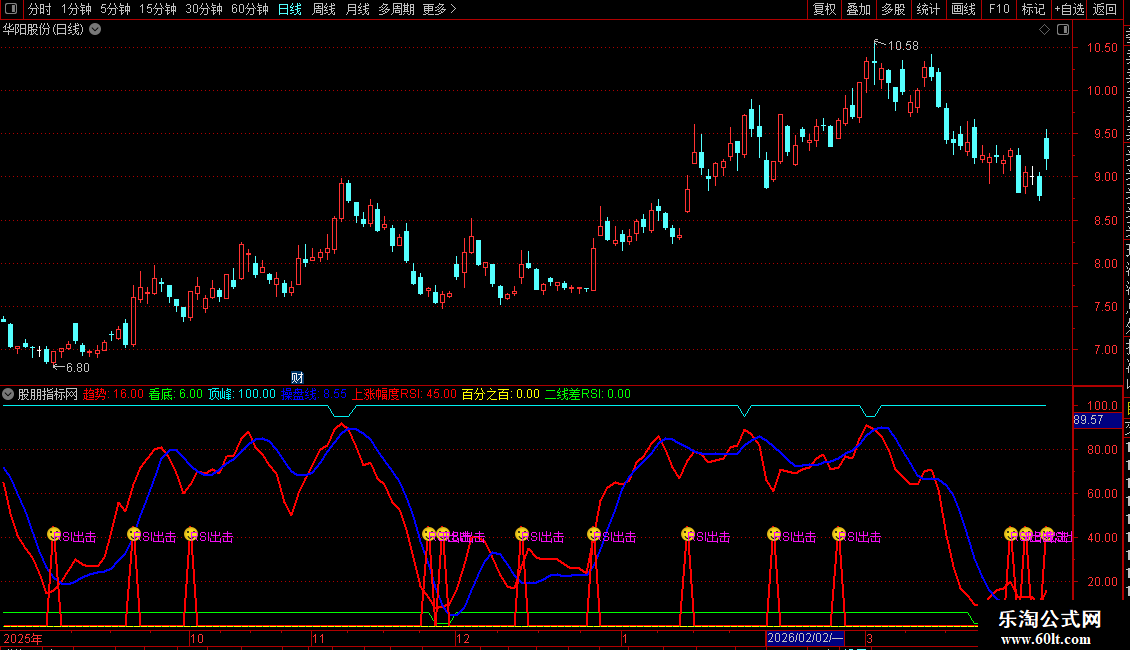Click the 6.80 low price label
1130x650 pixels.
(78, 368)
